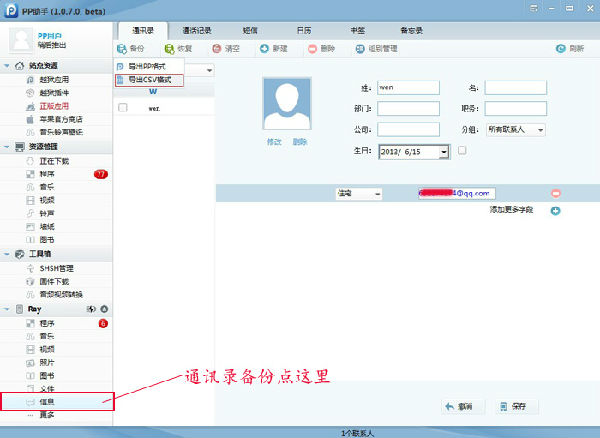Click the contact avatar photo
The height and width of the screenshot is (438, 600).
tap(287, 104)
